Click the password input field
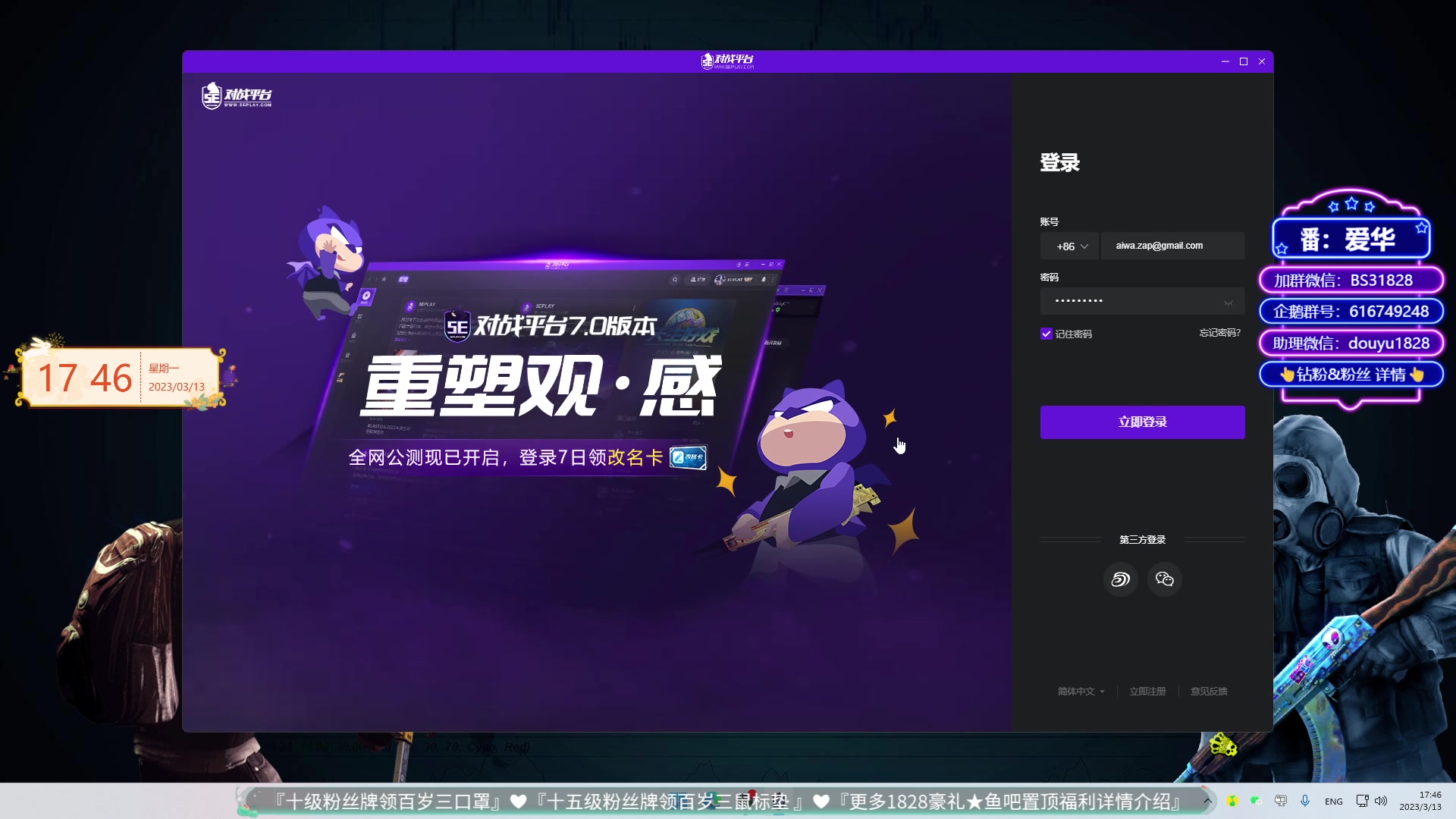This screenshot has height=819, width=1456. [x=1142, y=301]
